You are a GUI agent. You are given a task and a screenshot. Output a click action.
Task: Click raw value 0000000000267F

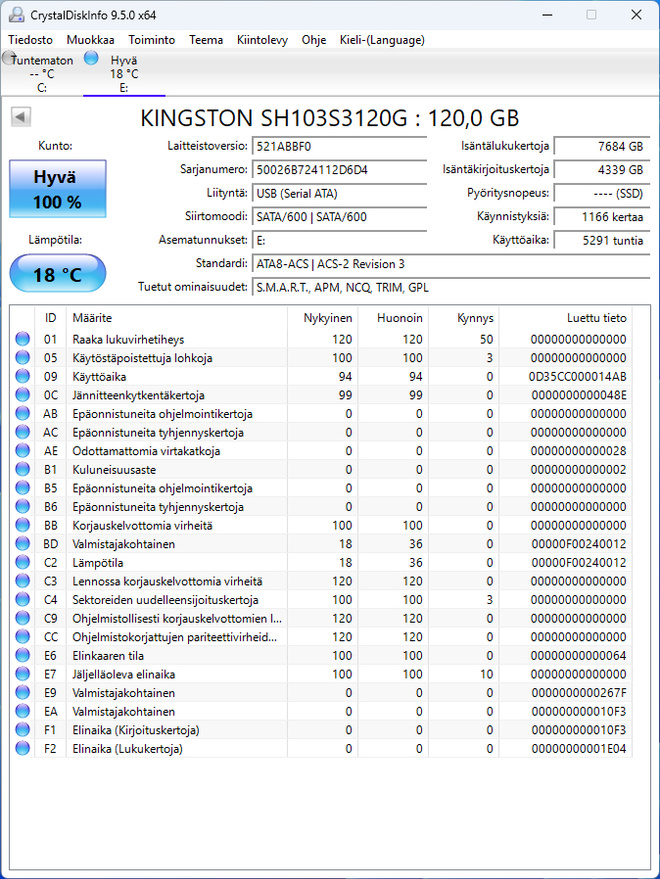click(578, 693)
